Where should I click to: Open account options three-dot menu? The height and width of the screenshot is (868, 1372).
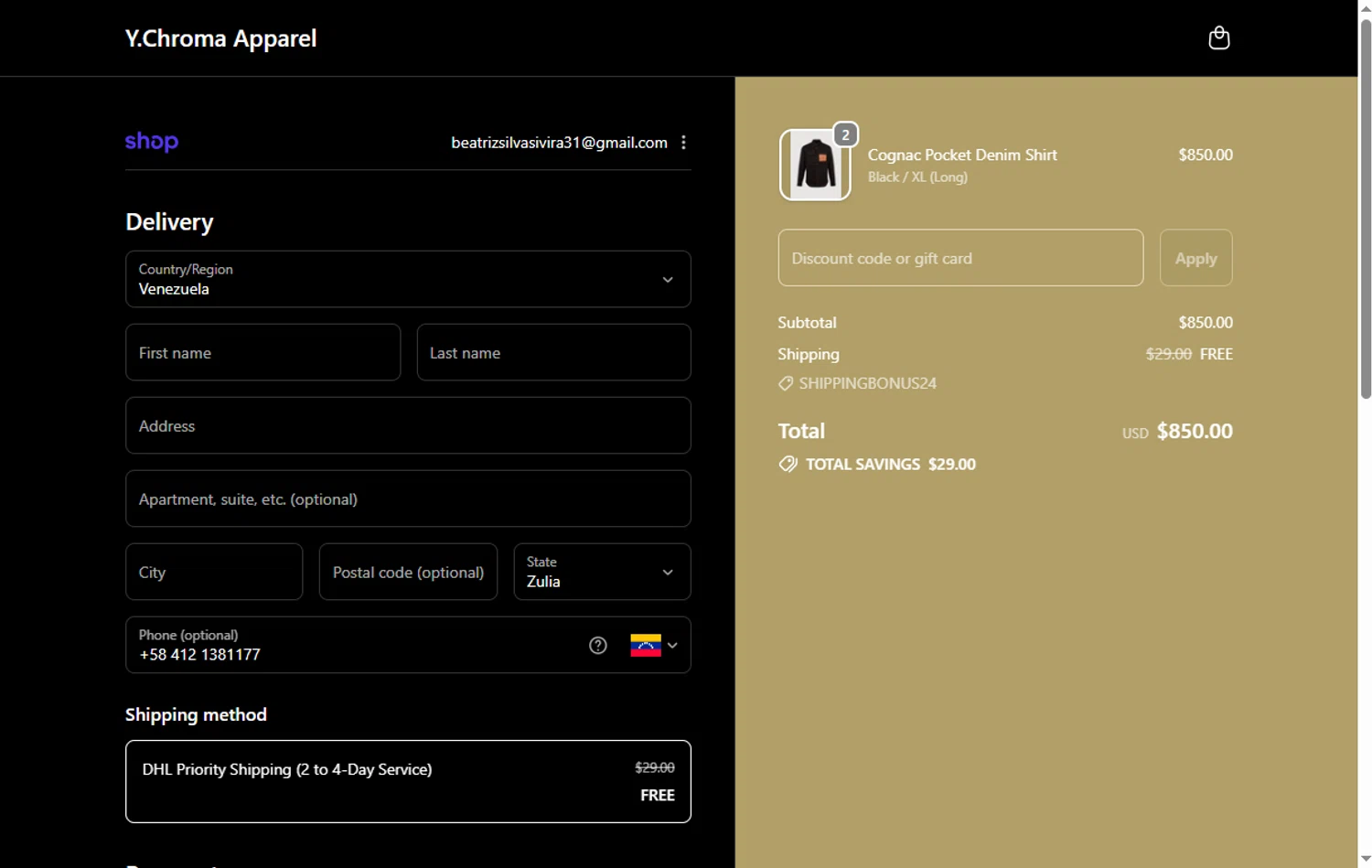(683, 142)
